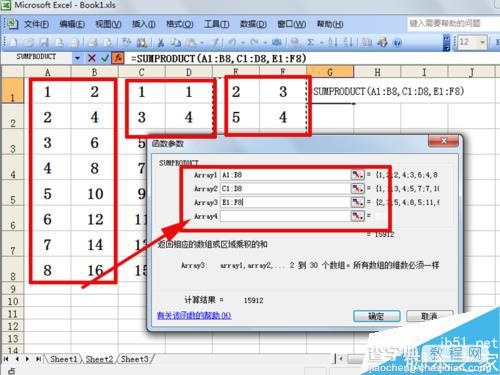
Task: Open the 帮助(H) menu
Action: click(330, 24)
